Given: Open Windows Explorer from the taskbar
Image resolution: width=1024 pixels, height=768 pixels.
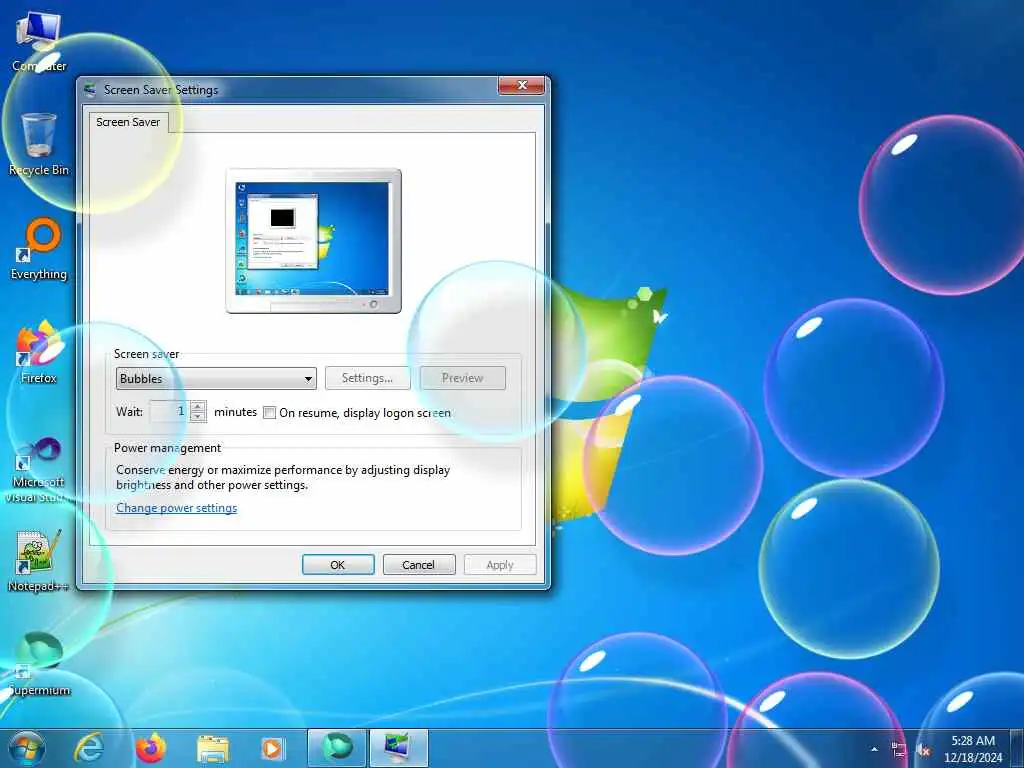Looking at the screenshot, I should tap(212, 748).
